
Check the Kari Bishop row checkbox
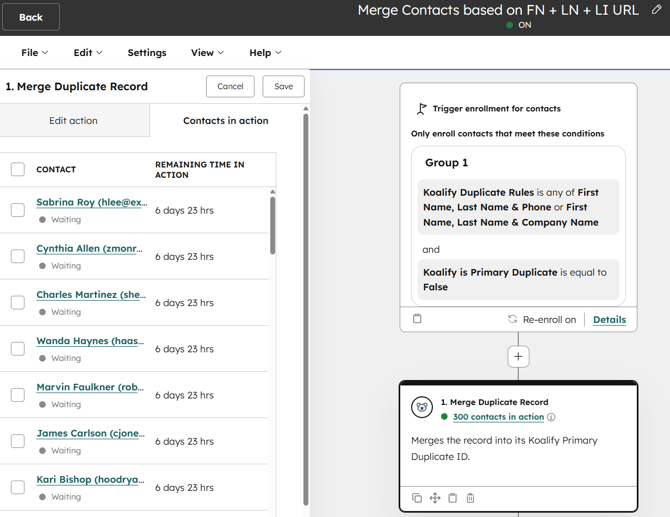click(18, 487)
